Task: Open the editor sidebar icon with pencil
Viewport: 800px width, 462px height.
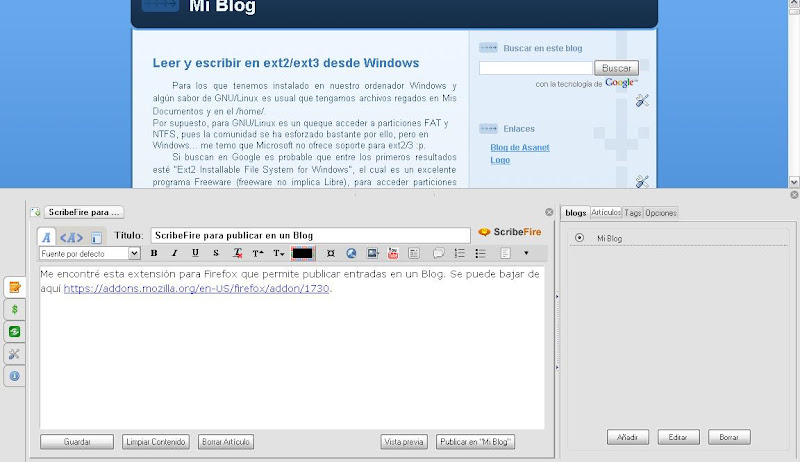Action: click(14, 287)
